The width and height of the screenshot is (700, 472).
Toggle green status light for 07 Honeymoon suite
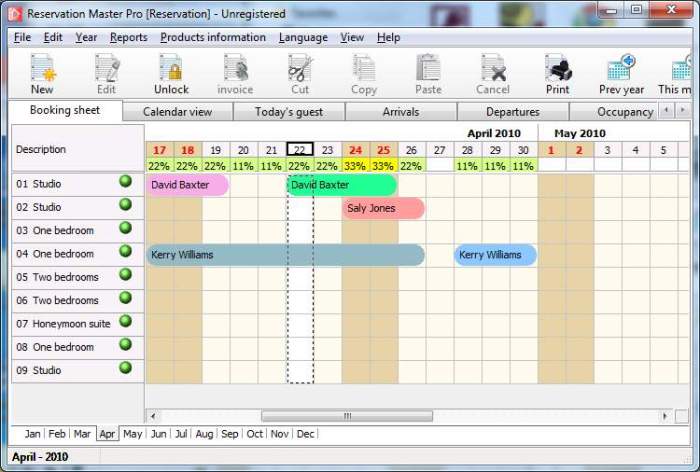tap(126, 321)
